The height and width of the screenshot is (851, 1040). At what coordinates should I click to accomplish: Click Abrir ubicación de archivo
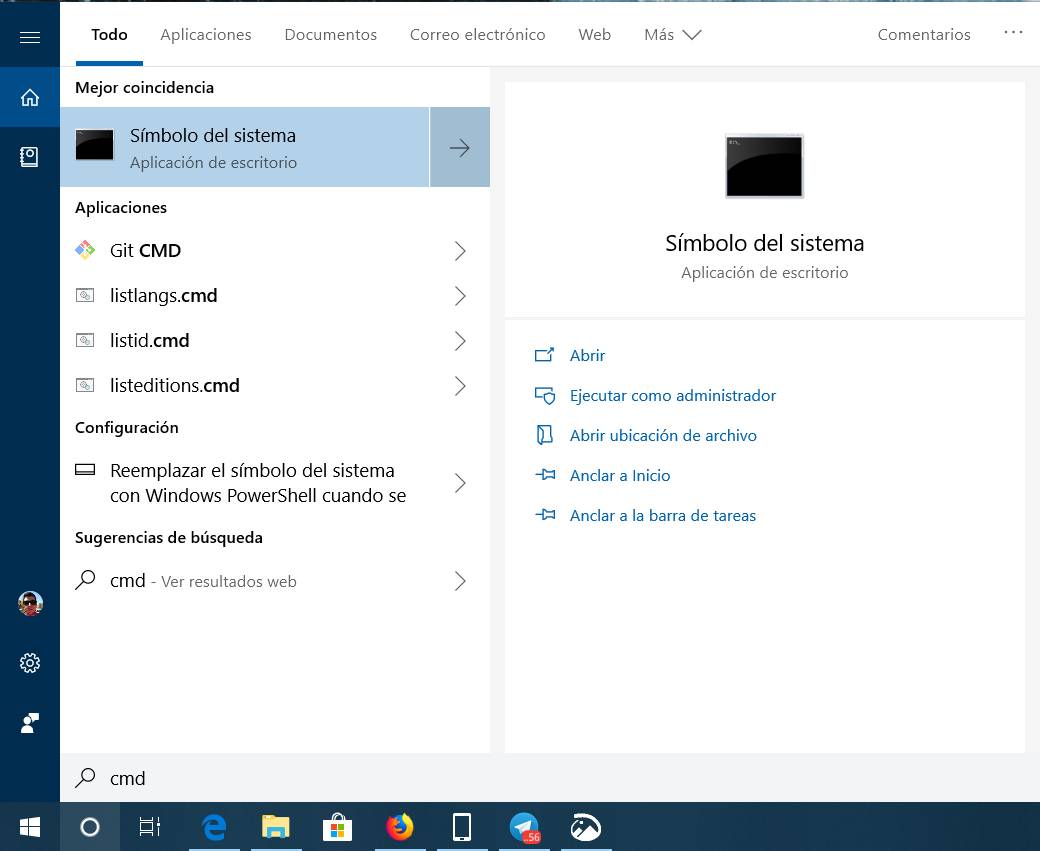(662, 436)
